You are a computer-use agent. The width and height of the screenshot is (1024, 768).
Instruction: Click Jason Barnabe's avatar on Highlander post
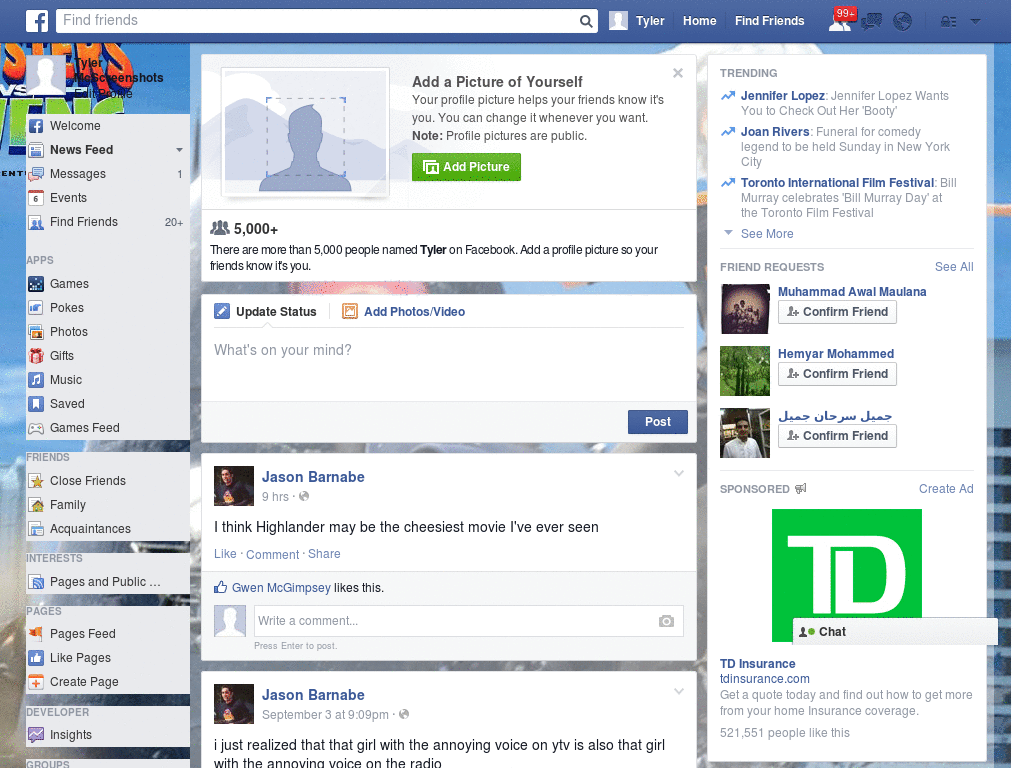[234, 486]
